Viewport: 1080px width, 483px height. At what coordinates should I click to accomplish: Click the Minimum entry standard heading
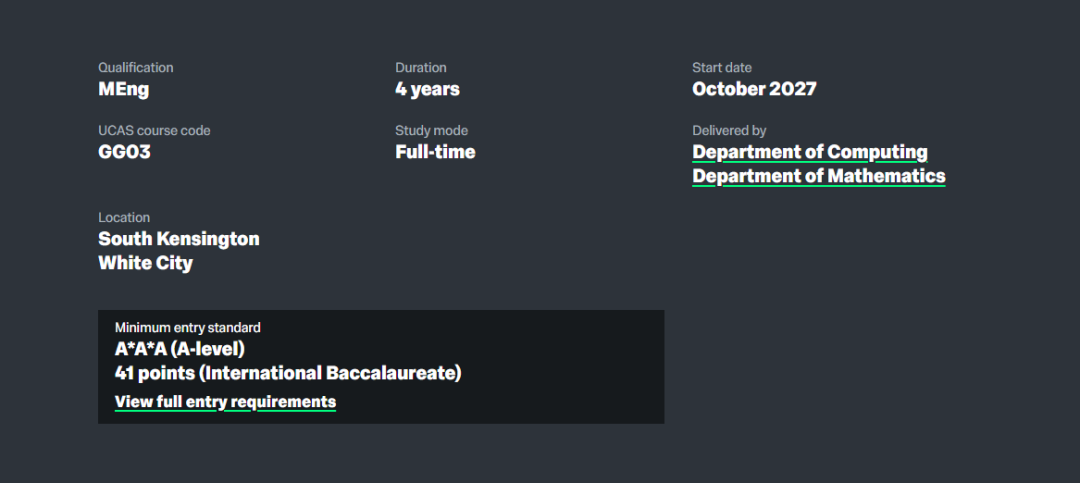click(x=188, y=328)
